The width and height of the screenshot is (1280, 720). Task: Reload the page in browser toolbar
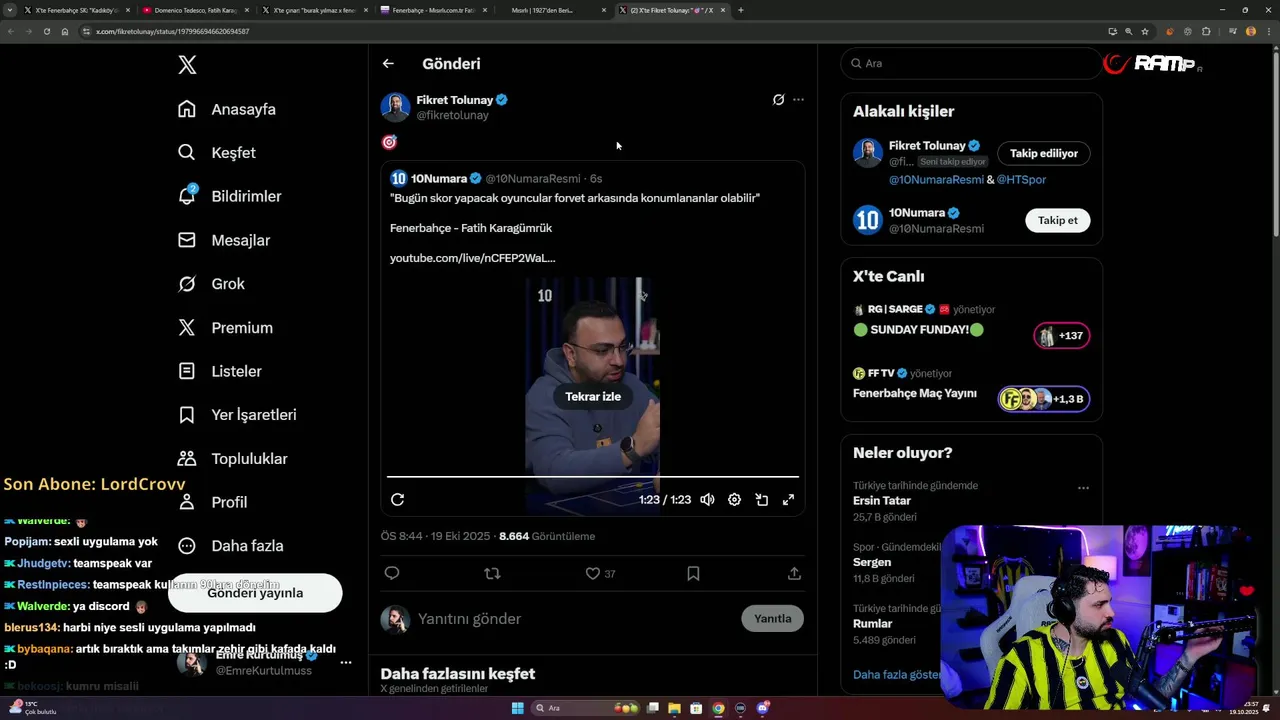click(46, 31)
